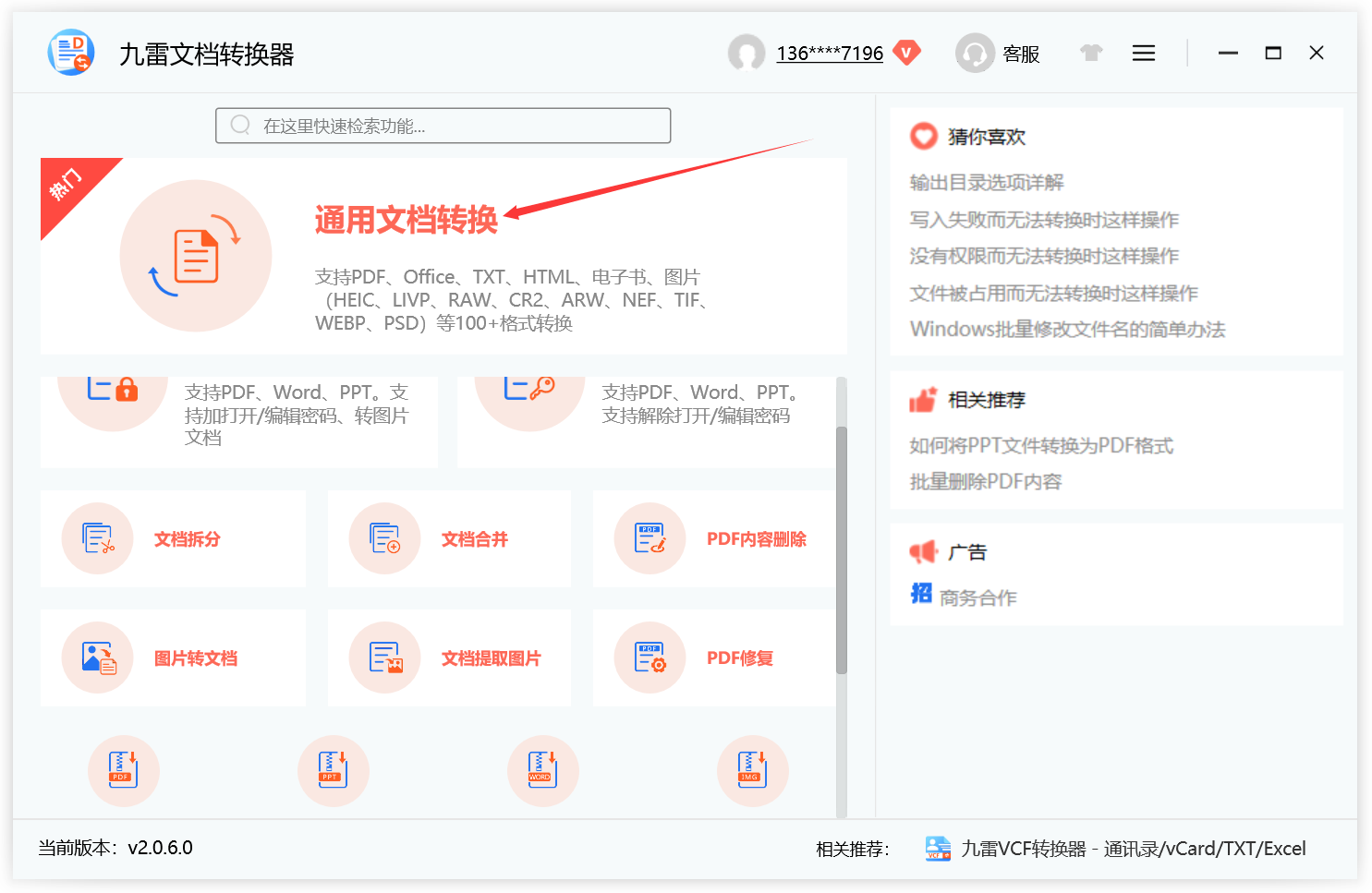Image resolution: width=1372 pixels, height=893 pixels.
Task: Focus the quick function search field
Action: [x=443, y=126]
